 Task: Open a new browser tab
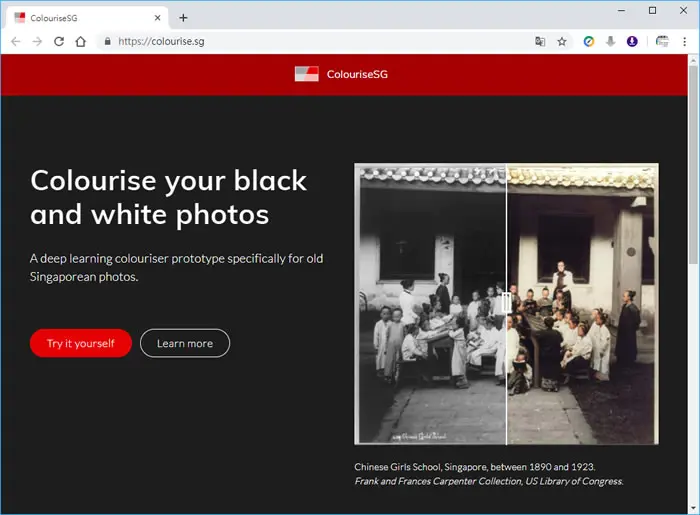tap(183, 18)
